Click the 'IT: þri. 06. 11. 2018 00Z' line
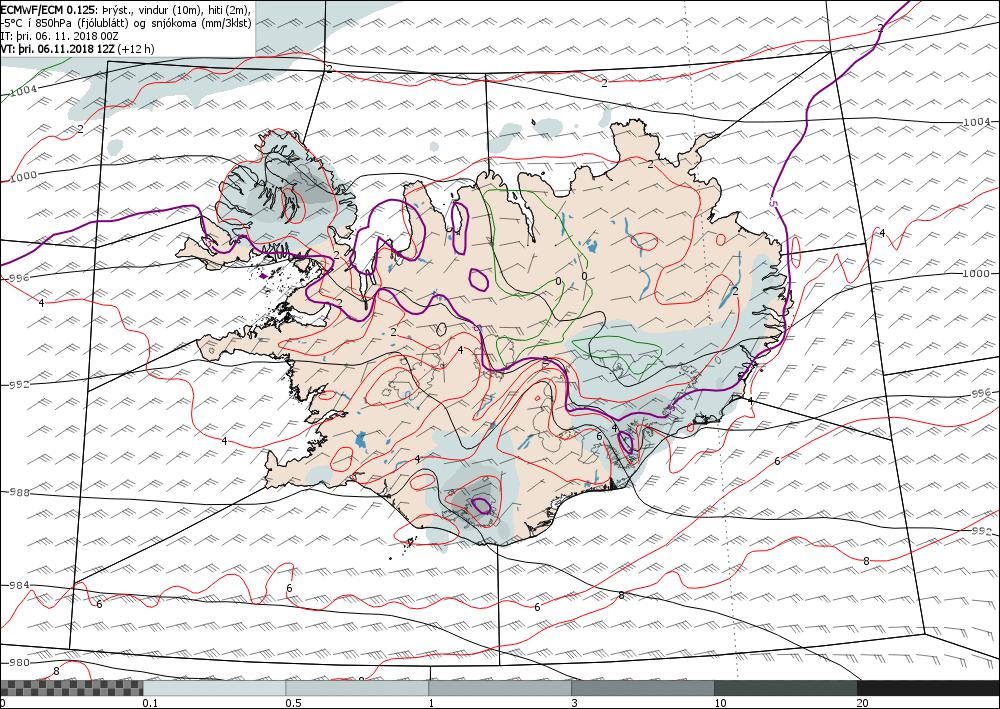This screenshot has height=709, width=1000. (61, 36)
